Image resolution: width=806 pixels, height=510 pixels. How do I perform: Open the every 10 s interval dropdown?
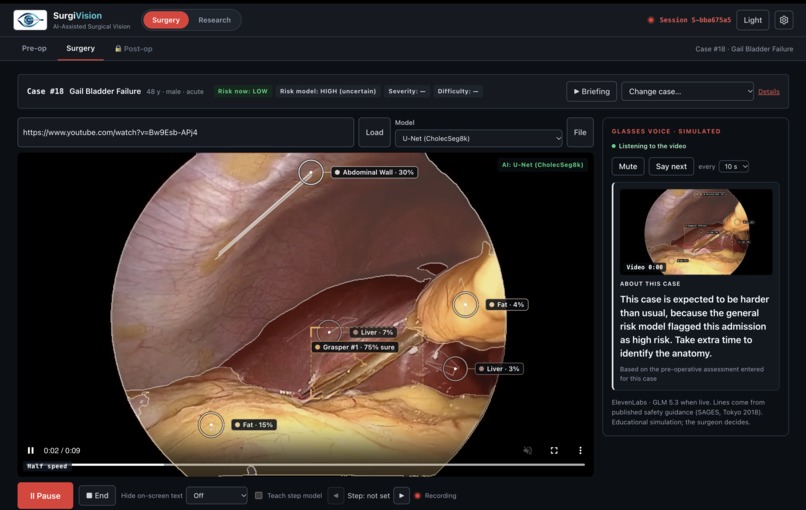734,167
